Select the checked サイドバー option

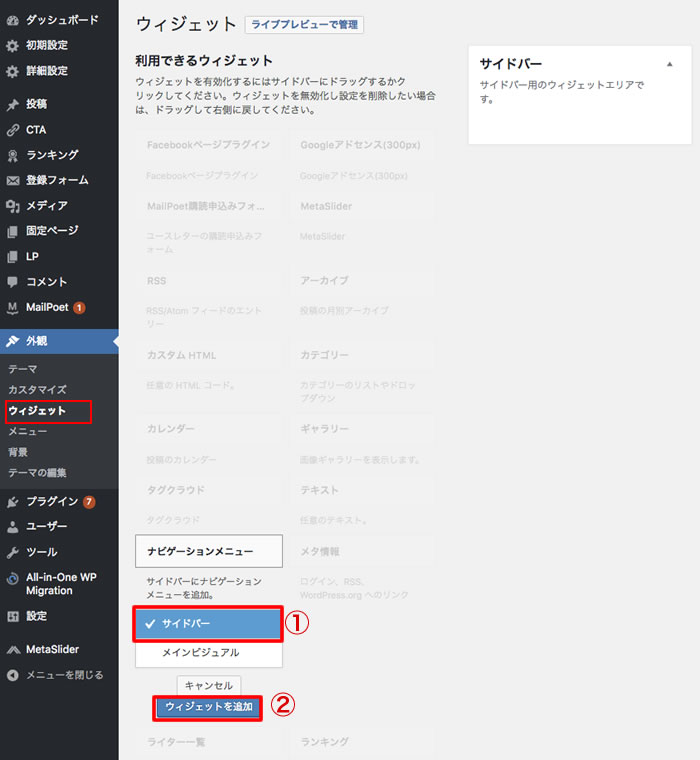coord(209,624)
